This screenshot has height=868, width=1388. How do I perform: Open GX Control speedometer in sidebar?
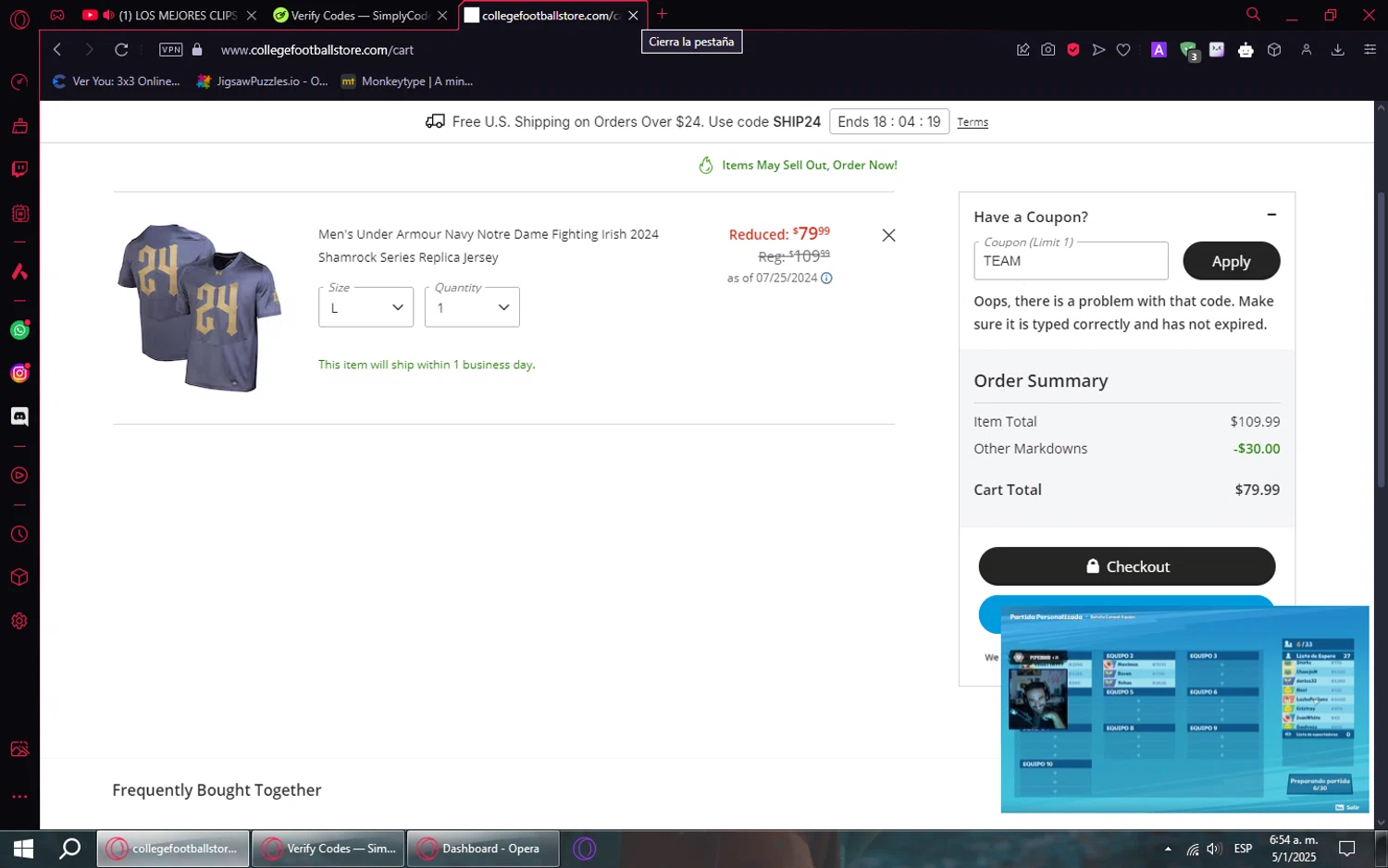click(x=19, y=82)
